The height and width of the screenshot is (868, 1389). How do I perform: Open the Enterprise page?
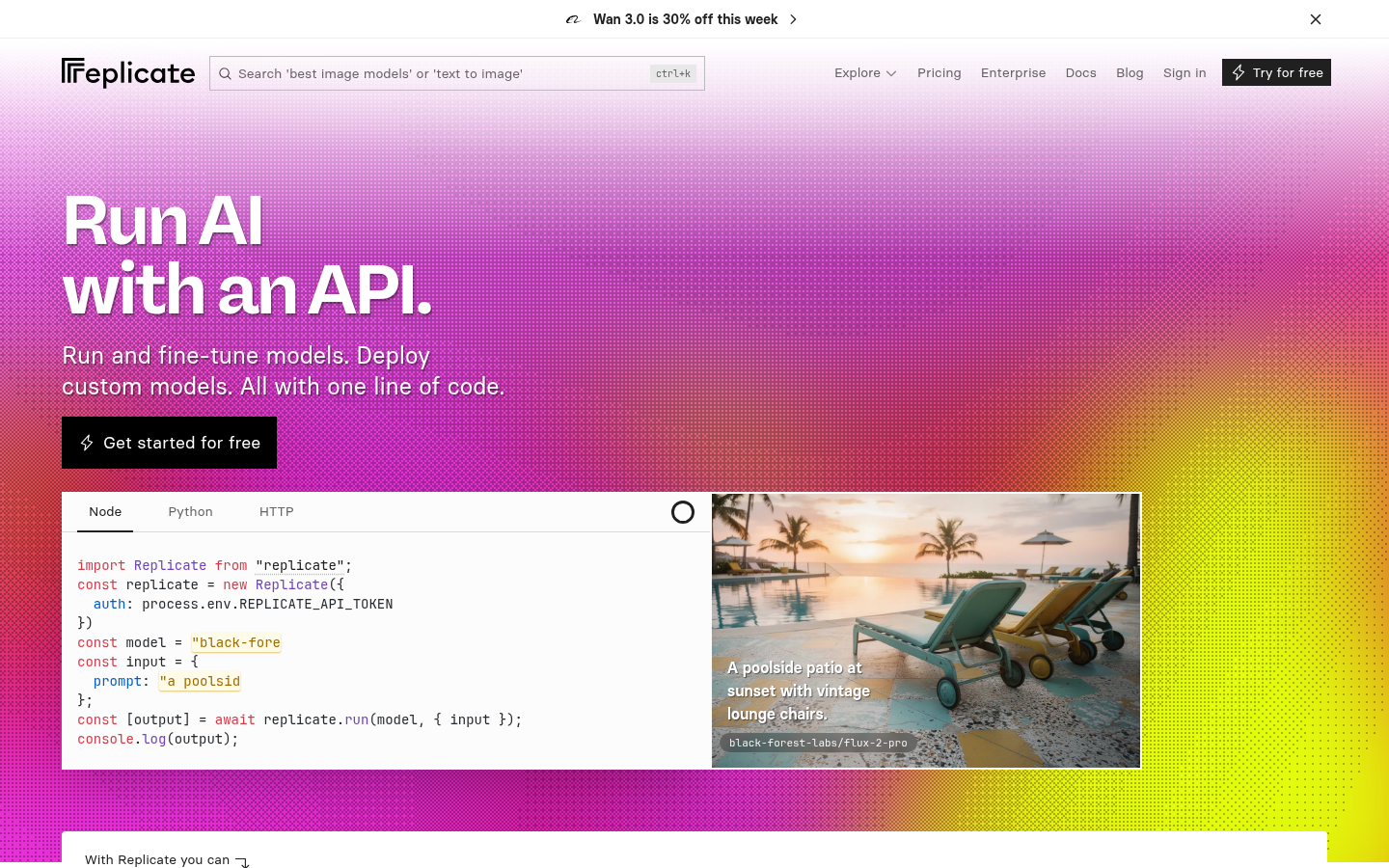1013,73
